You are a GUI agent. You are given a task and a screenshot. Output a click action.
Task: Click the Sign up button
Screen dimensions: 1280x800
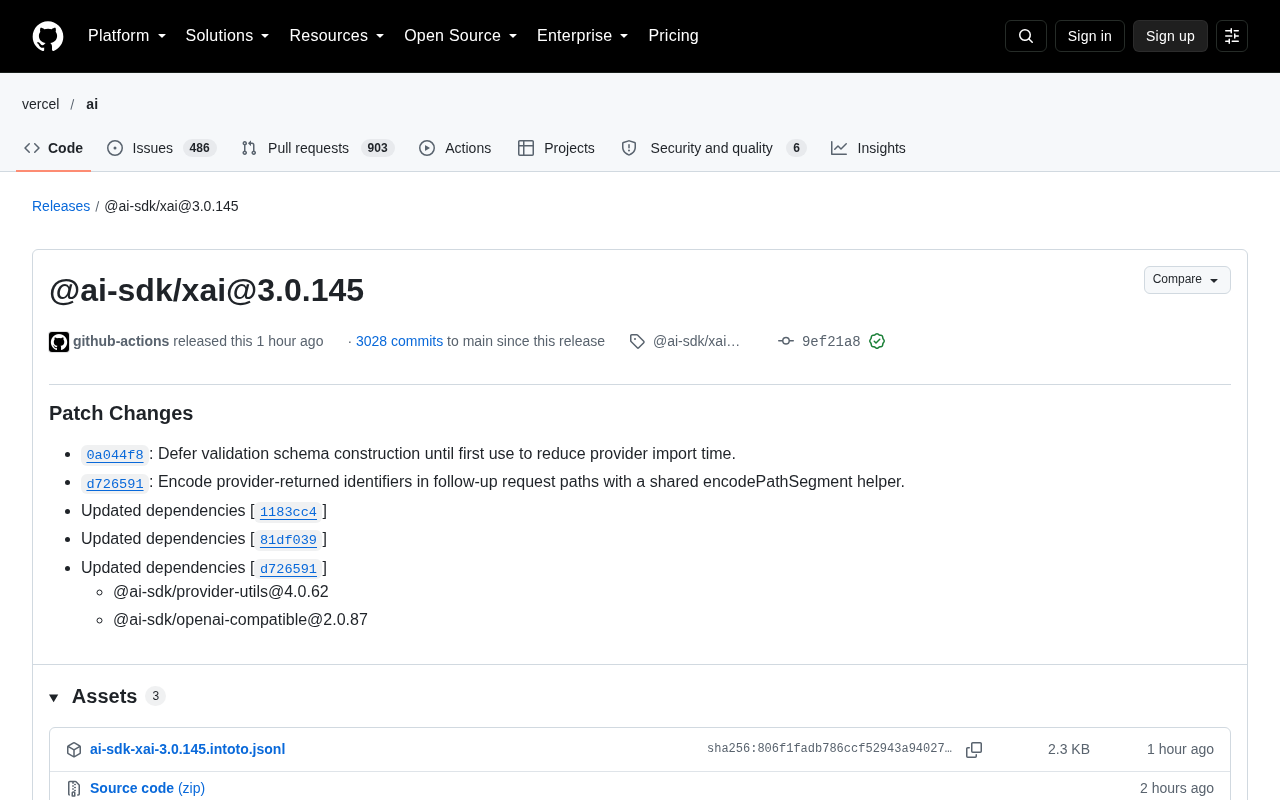pyautogui.click(x=1170, y=36)
